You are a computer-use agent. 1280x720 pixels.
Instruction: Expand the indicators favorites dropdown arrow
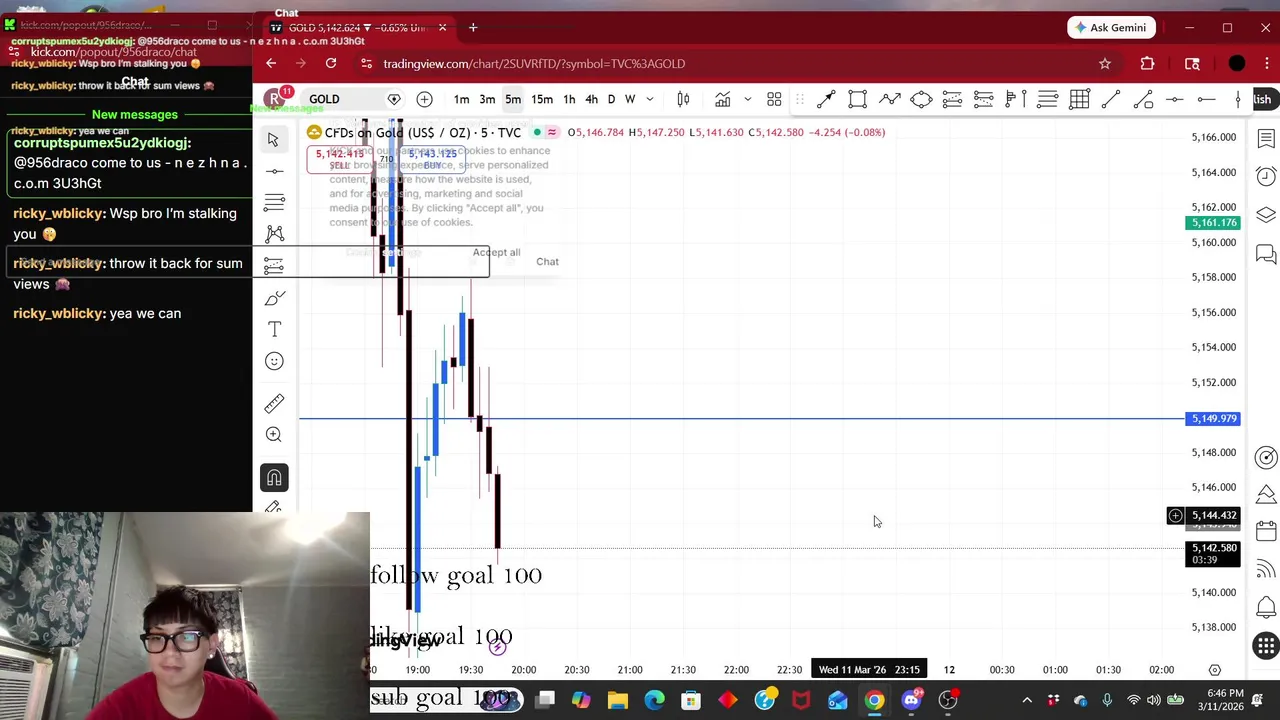747,99
